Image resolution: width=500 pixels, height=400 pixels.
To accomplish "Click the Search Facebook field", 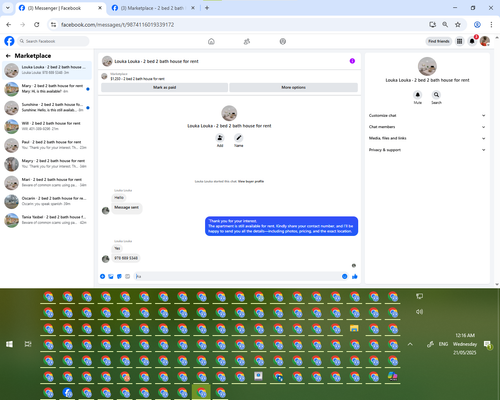I will 53,41.
